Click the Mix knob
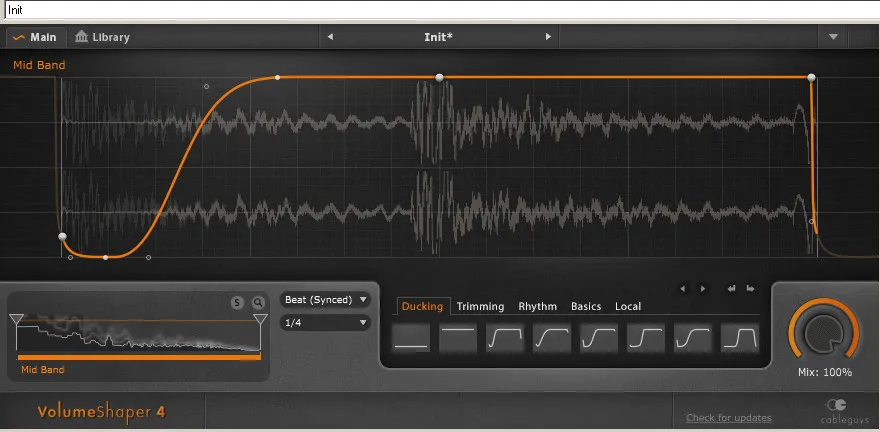 (x=824, y=333)
